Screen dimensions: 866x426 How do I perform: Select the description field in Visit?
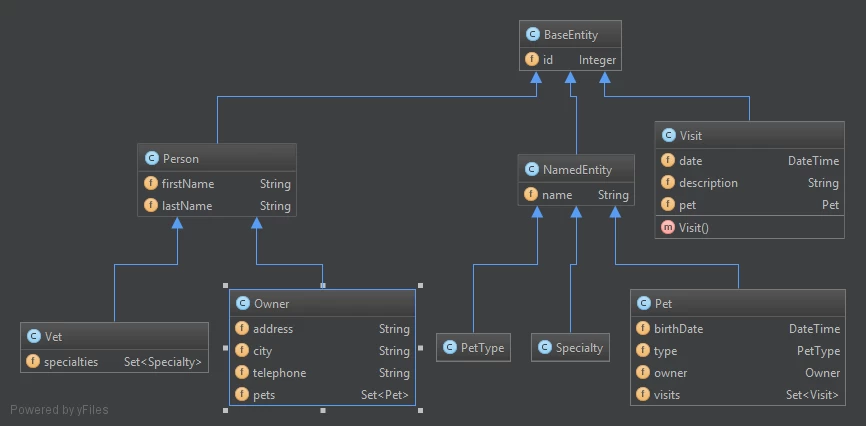[749, 183]
